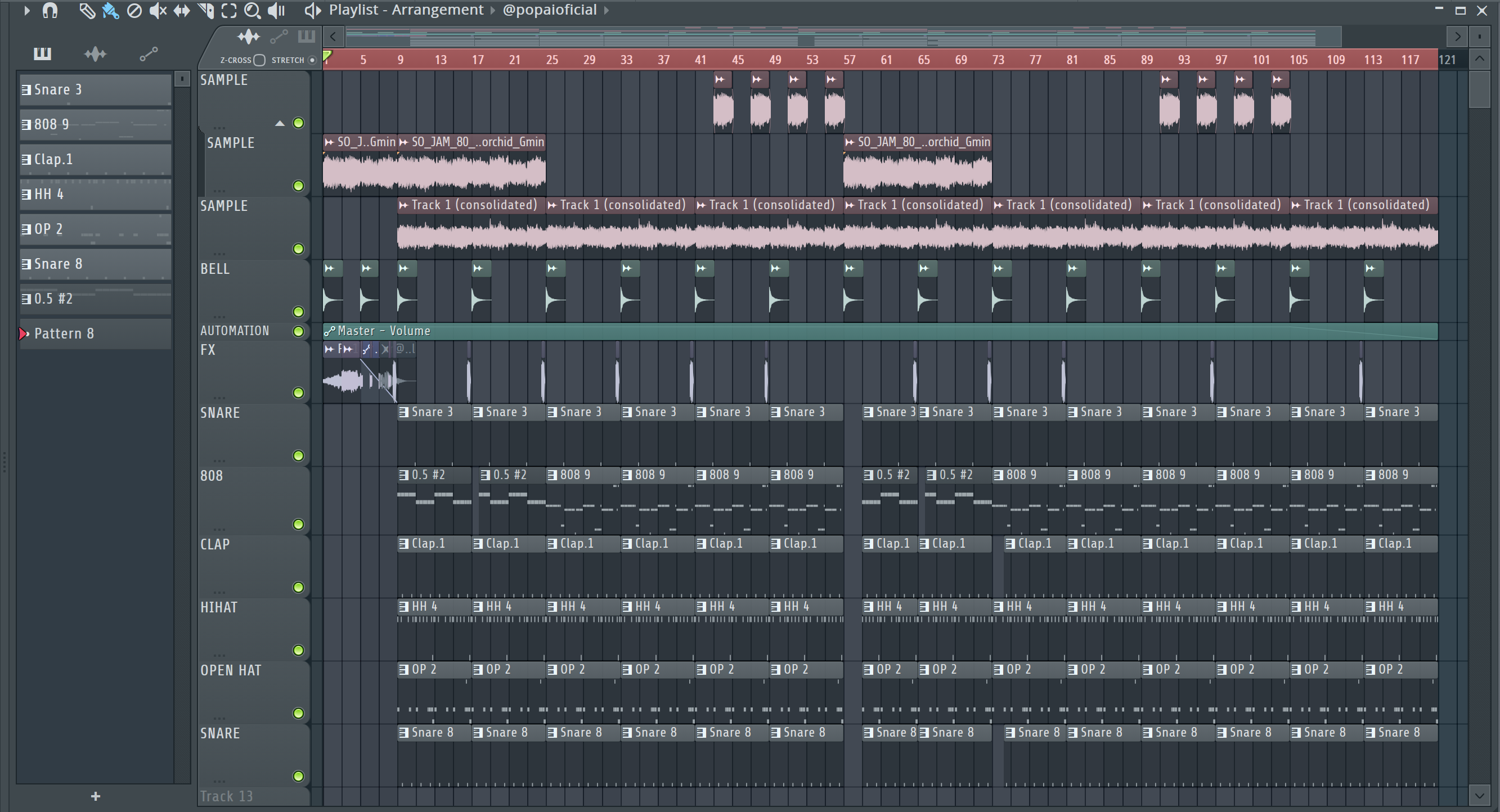Open SO_JAM_80 clip menu at bar 57
Image resolution: width=1500 pixels, height=812 pixels.
coord(850,142)
